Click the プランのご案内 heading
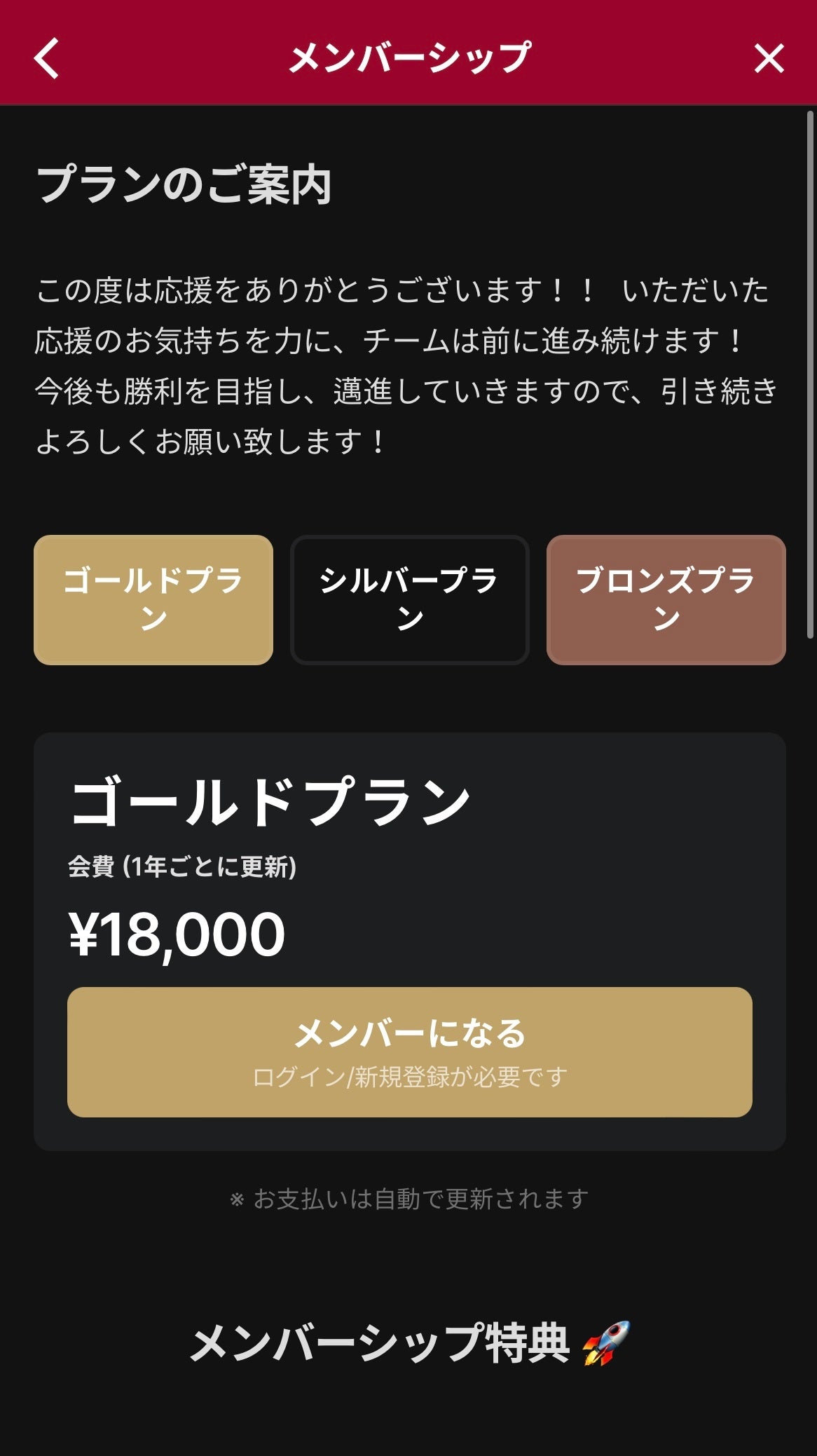Screen dimensions: 817x1456 click(x=184, y=186)
